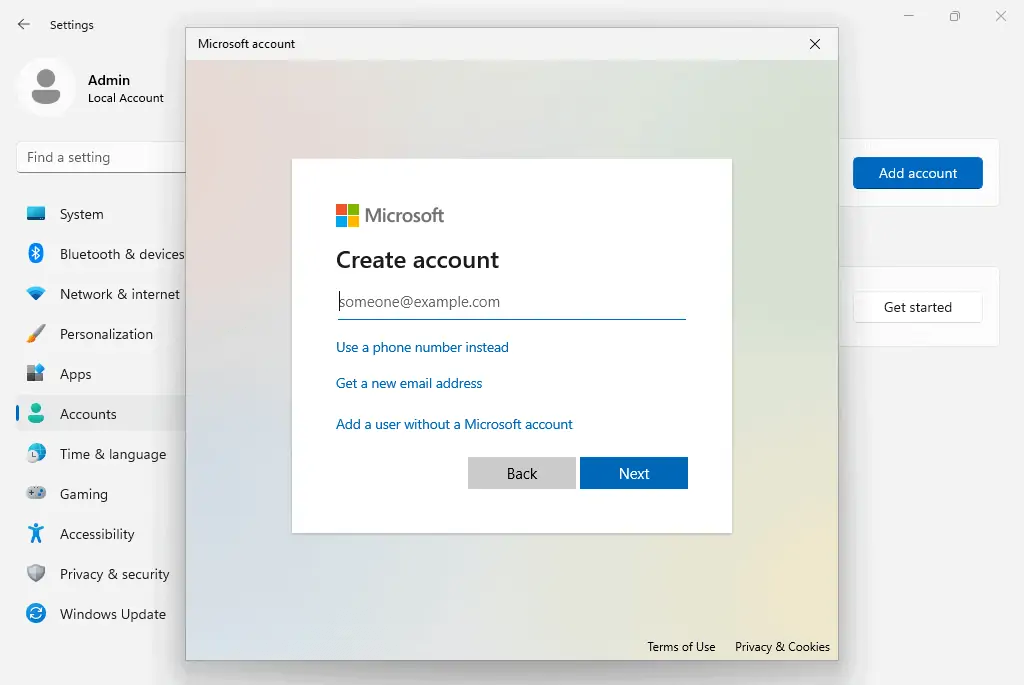Open the Terms of Use link
This screenshot has height=685, width=1024.
pyautogui.click(x=681, y=646)
